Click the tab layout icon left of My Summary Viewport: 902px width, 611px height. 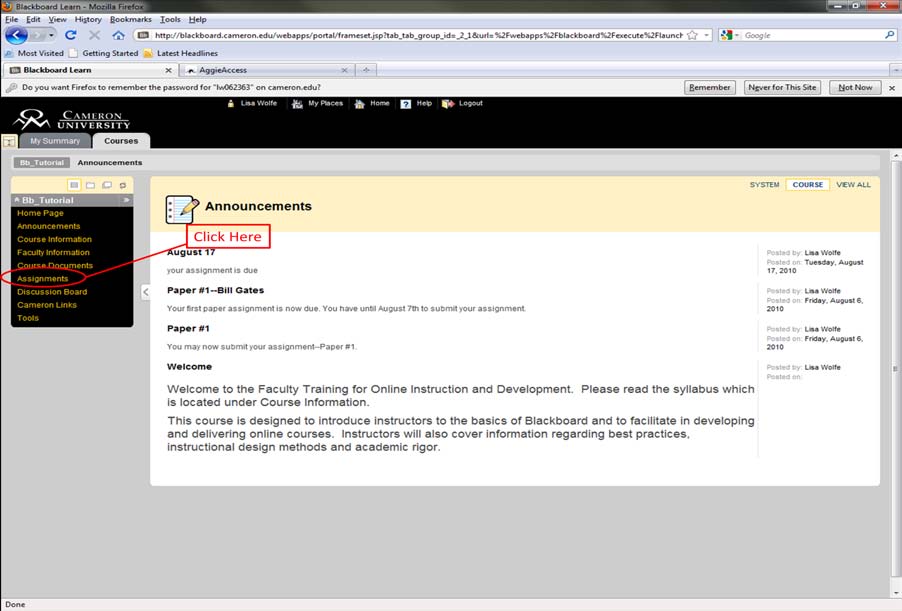(9, 141)
